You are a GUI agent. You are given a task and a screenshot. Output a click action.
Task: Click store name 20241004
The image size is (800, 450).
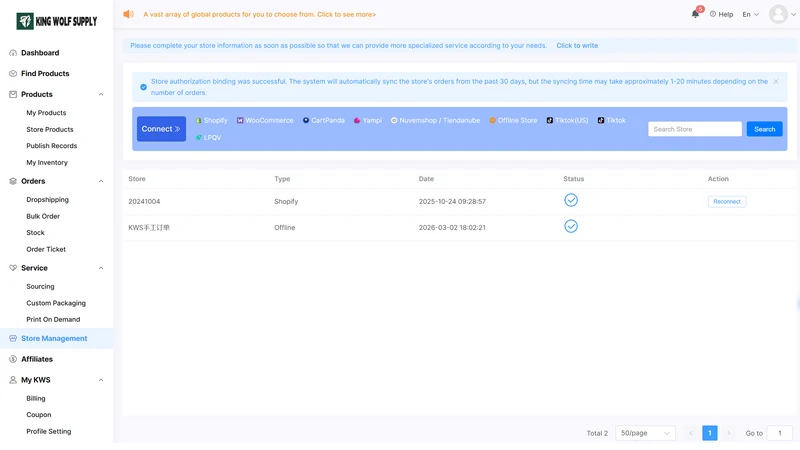pos(144,202)
